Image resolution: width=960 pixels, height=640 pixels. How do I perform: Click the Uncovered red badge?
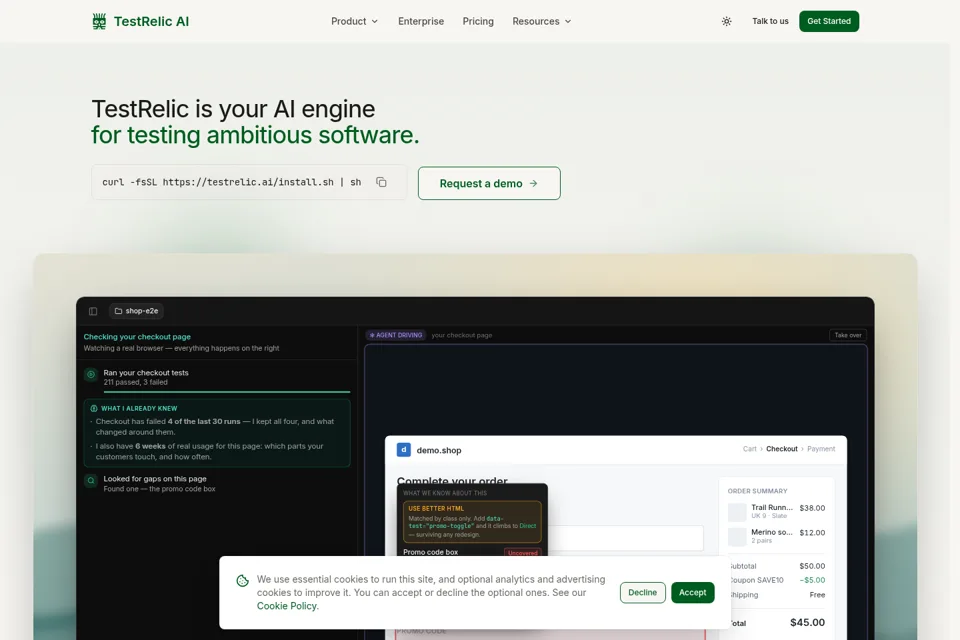(522, 552)
